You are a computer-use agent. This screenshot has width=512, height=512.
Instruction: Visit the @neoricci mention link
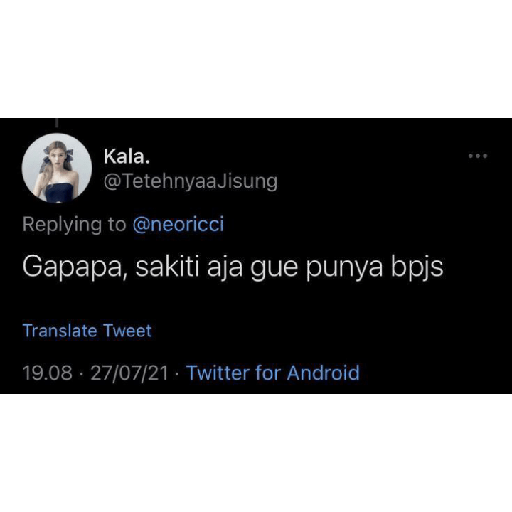[178, 224]
